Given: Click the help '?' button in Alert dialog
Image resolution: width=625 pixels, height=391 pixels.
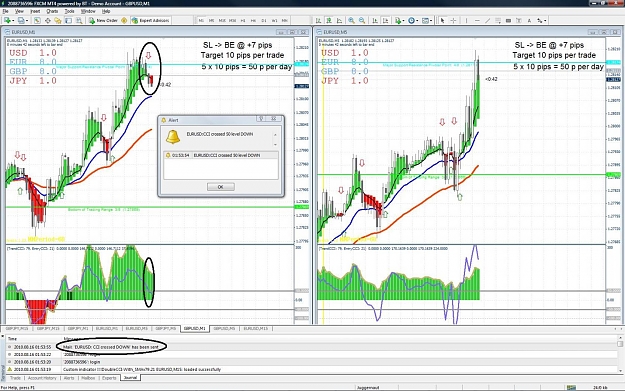Looking at the screenshot, I should click(x=261, y=119).
